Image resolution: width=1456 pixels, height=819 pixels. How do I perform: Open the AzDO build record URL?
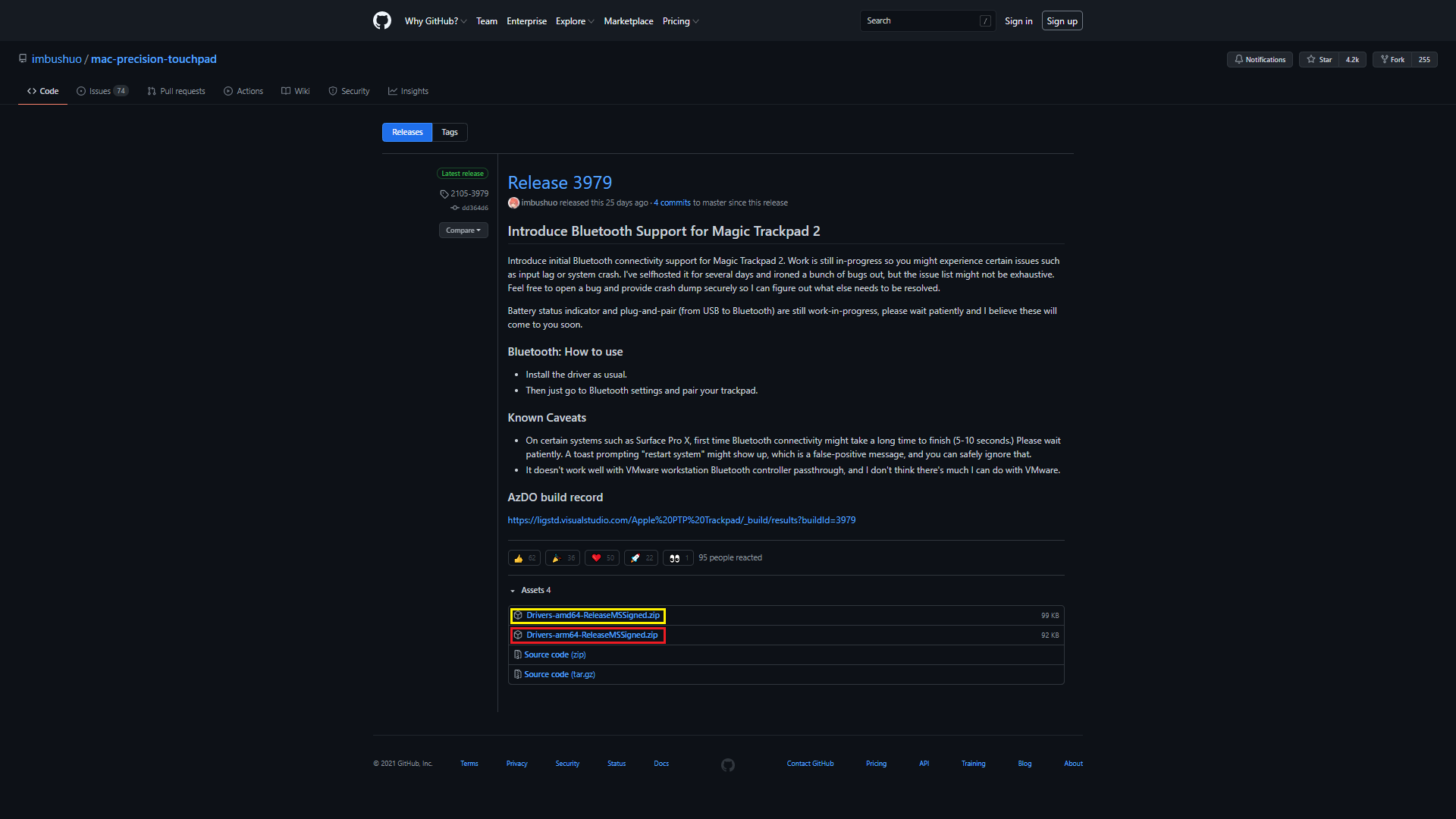tap(681, 520)
